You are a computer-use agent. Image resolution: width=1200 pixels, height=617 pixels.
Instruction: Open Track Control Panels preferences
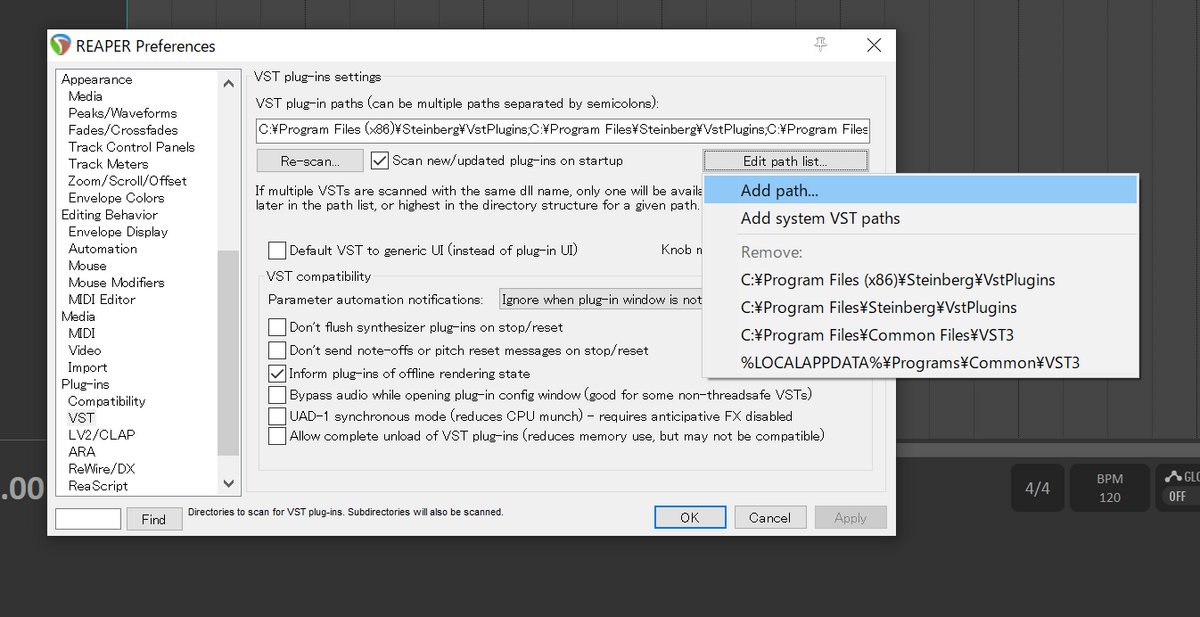pyautogui.click(x=131, y=147)
